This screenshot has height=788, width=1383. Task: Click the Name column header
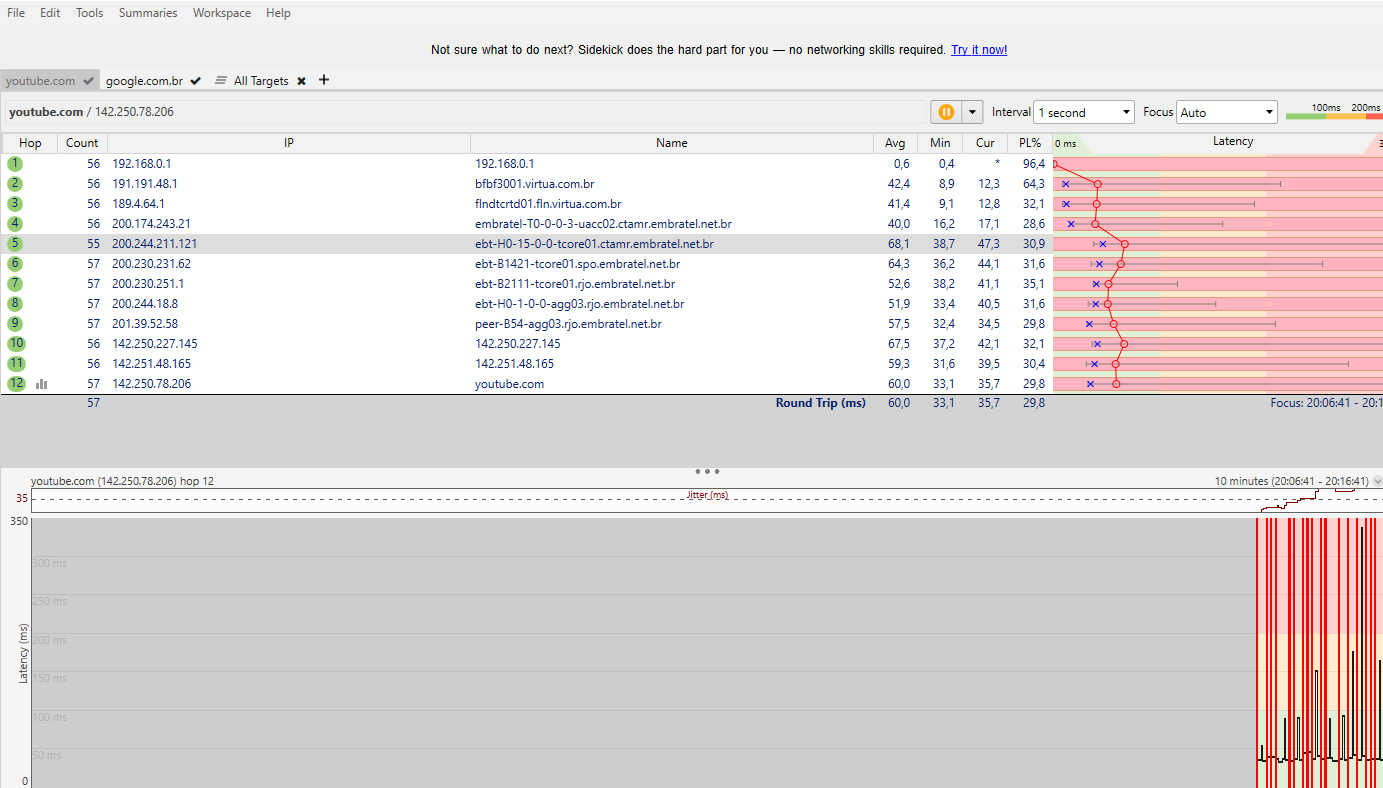point(672,143)
